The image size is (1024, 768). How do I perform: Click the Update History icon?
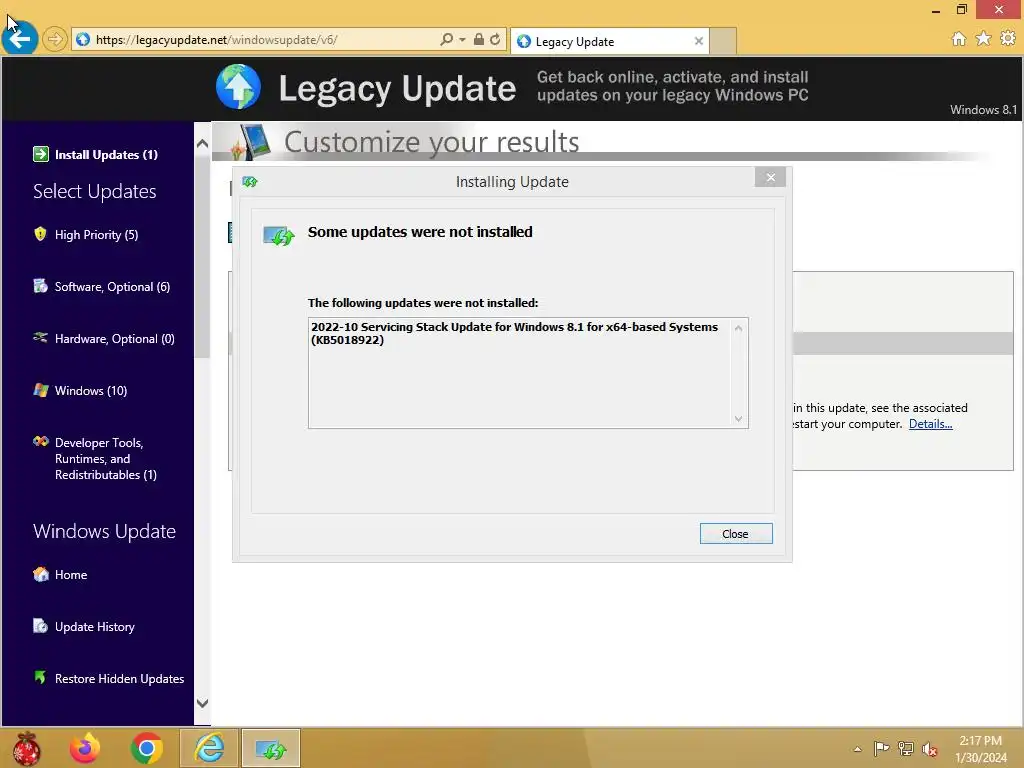coord(40,626)
